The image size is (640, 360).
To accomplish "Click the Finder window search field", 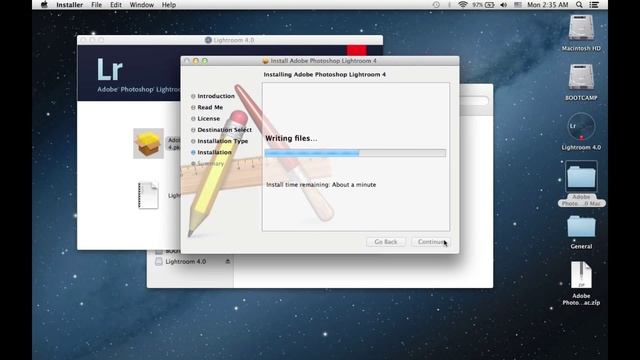I will click(x=474, y=100).
